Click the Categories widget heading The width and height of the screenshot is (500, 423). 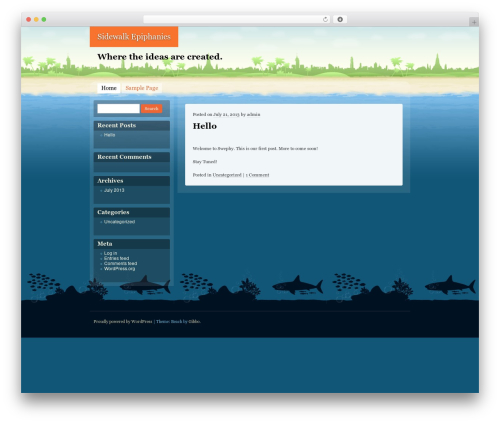(x=113, y=212)
